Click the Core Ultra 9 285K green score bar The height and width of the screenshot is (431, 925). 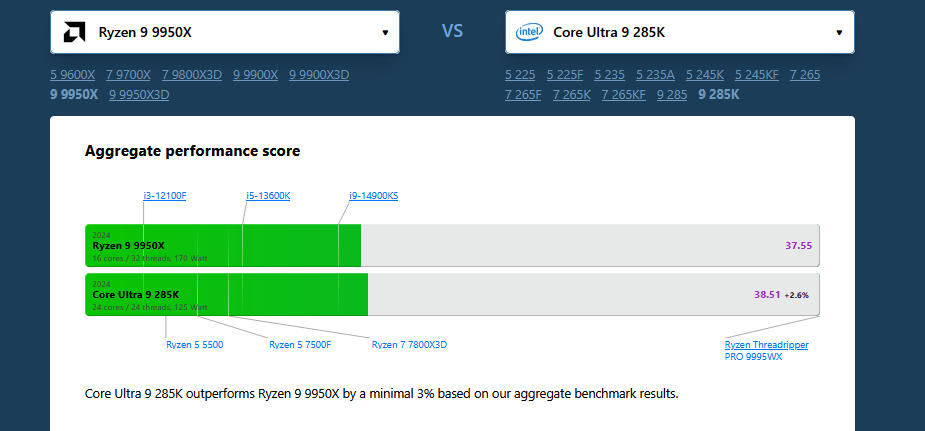click(x=227, y=294)
